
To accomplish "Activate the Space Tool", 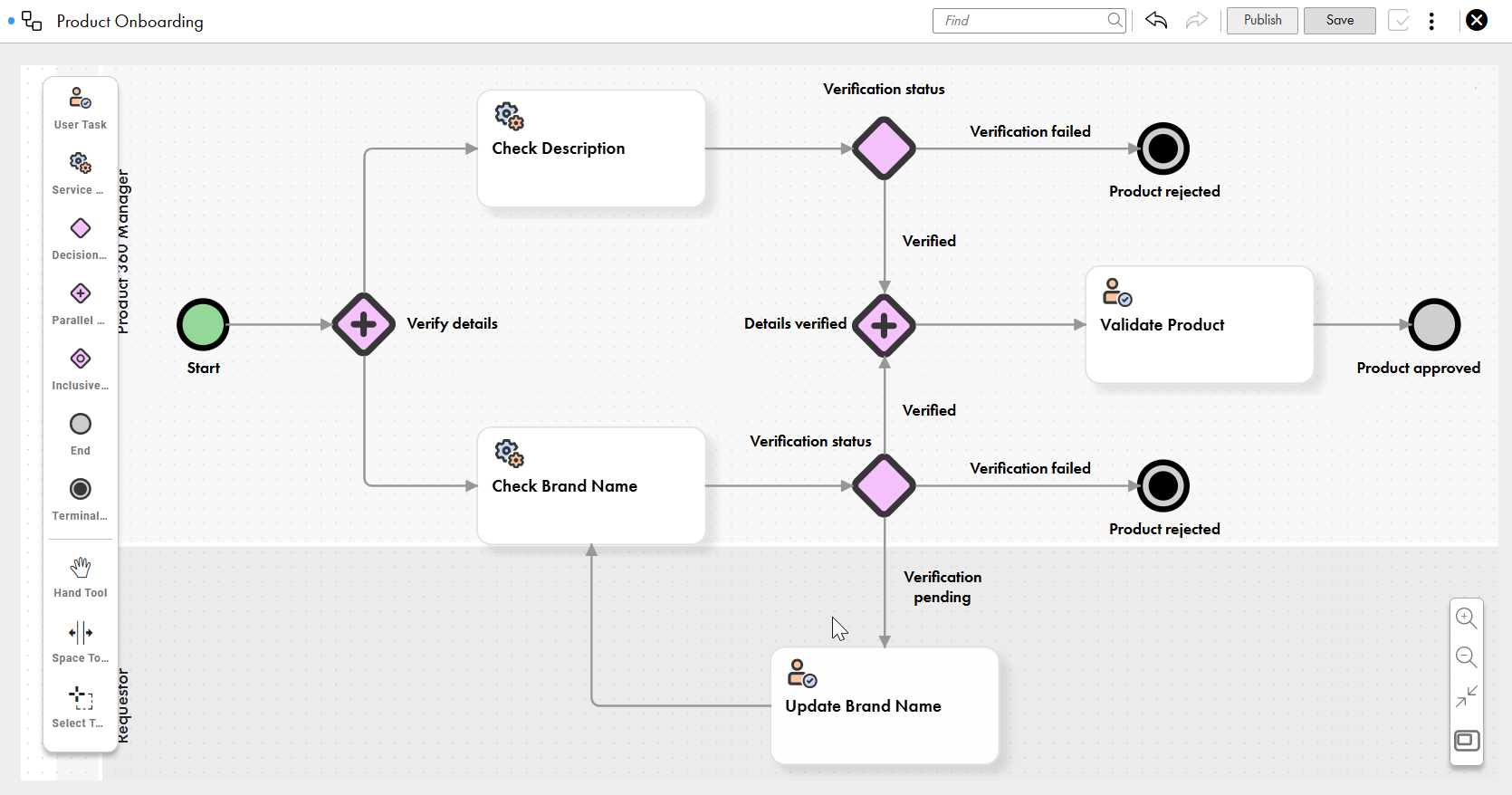I will (81, 642).
